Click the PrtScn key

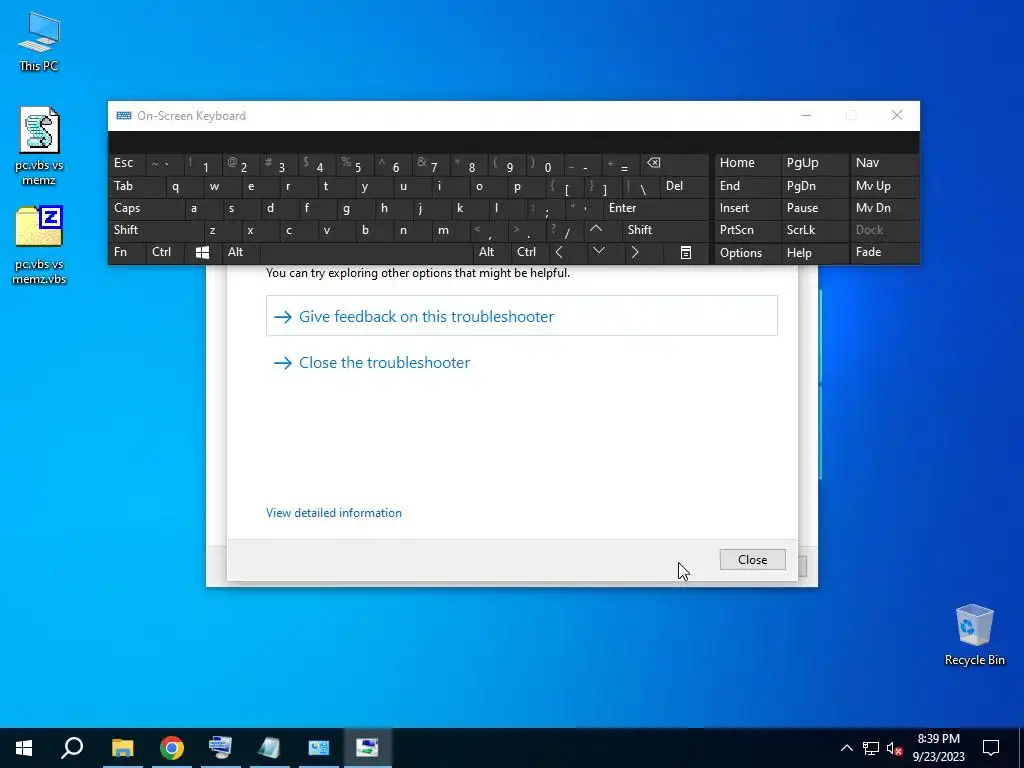point(746,230)
